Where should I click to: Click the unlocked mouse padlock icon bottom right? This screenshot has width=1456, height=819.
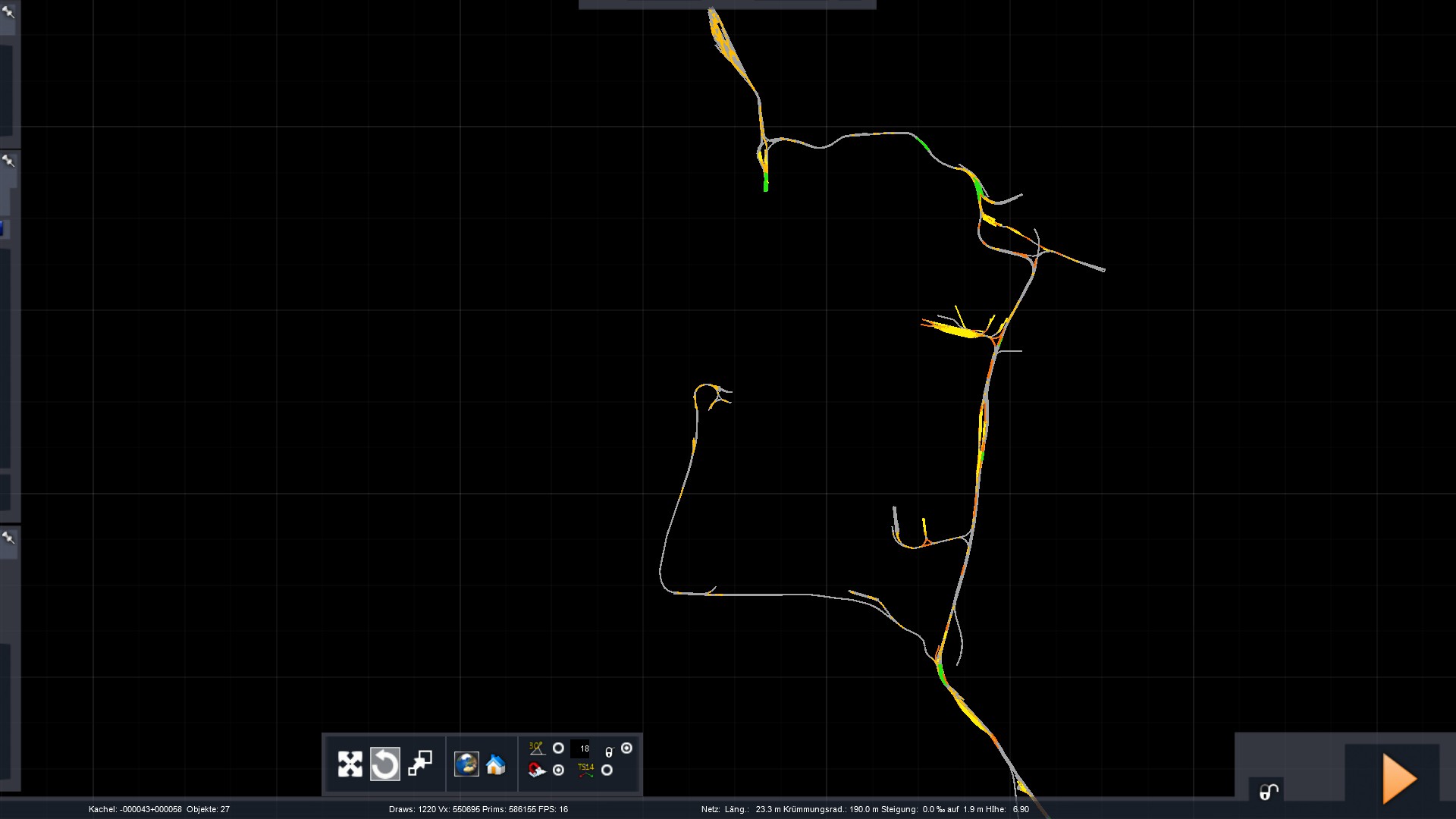pos(1268,792)
